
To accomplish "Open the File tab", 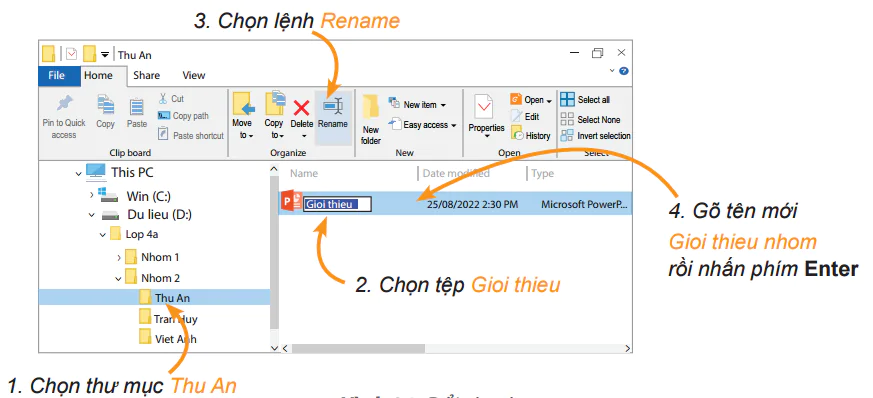I will [57, 76].
